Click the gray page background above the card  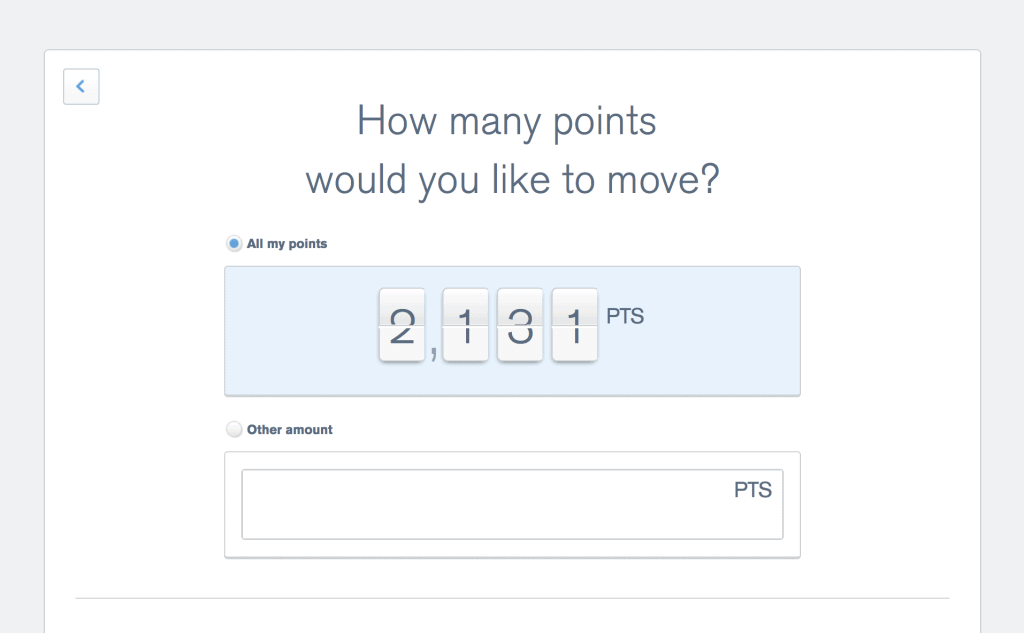pyautogui.click(x=512, y=24)
